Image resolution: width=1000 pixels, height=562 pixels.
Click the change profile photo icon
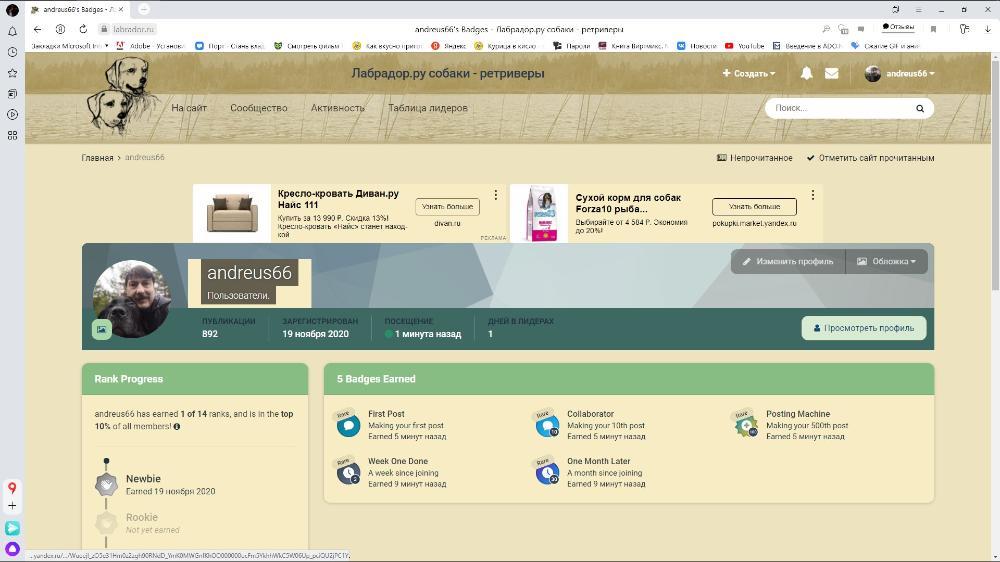(x=102, y=328)
